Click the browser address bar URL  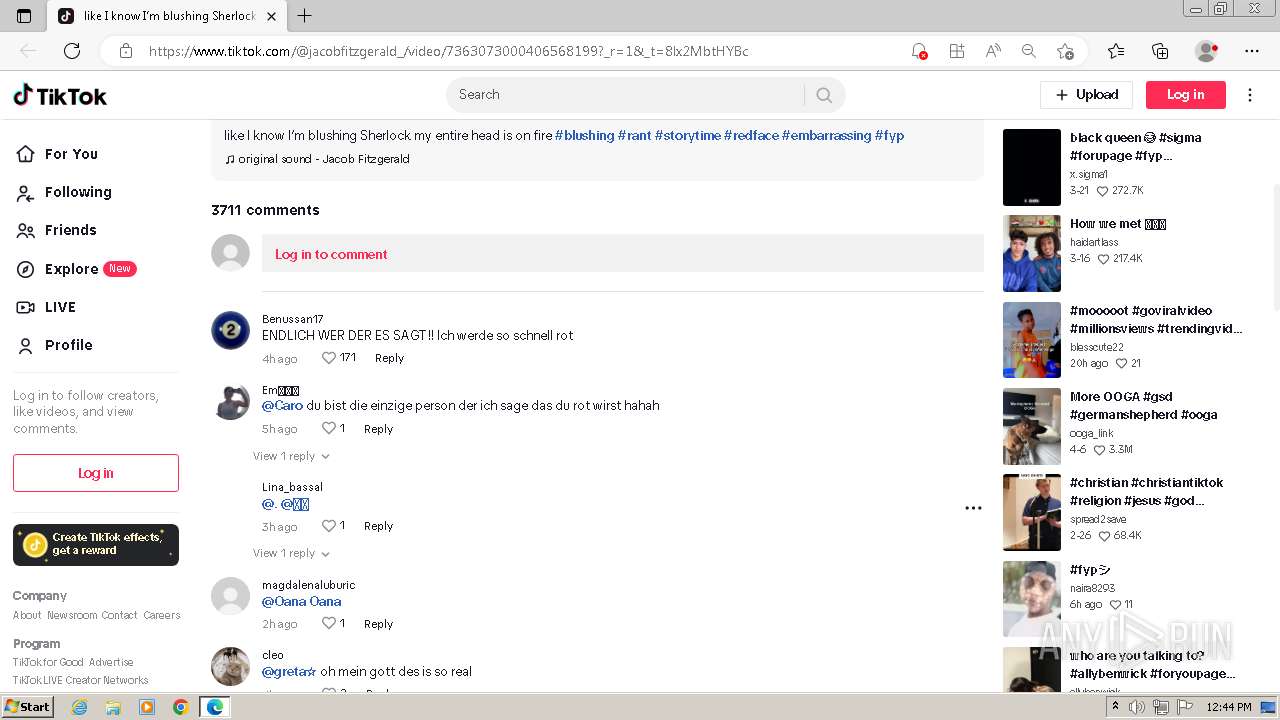448,51
